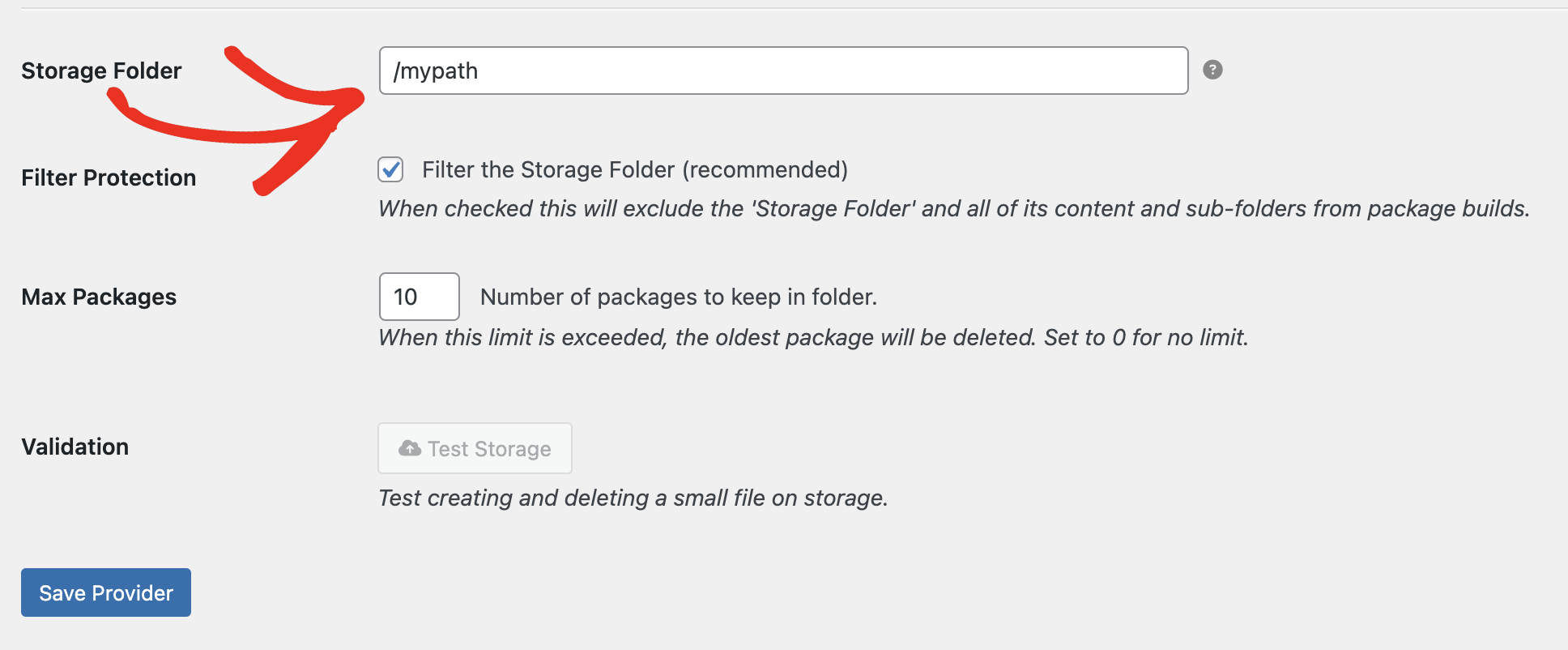Save settings with the Save Provider button
The height and width of the screenshot is (650, 1568).
point(106,592)
